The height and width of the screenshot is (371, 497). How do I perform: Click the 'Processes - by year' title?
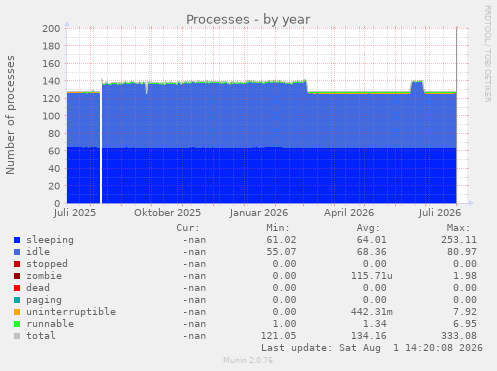tap(248, 20)
